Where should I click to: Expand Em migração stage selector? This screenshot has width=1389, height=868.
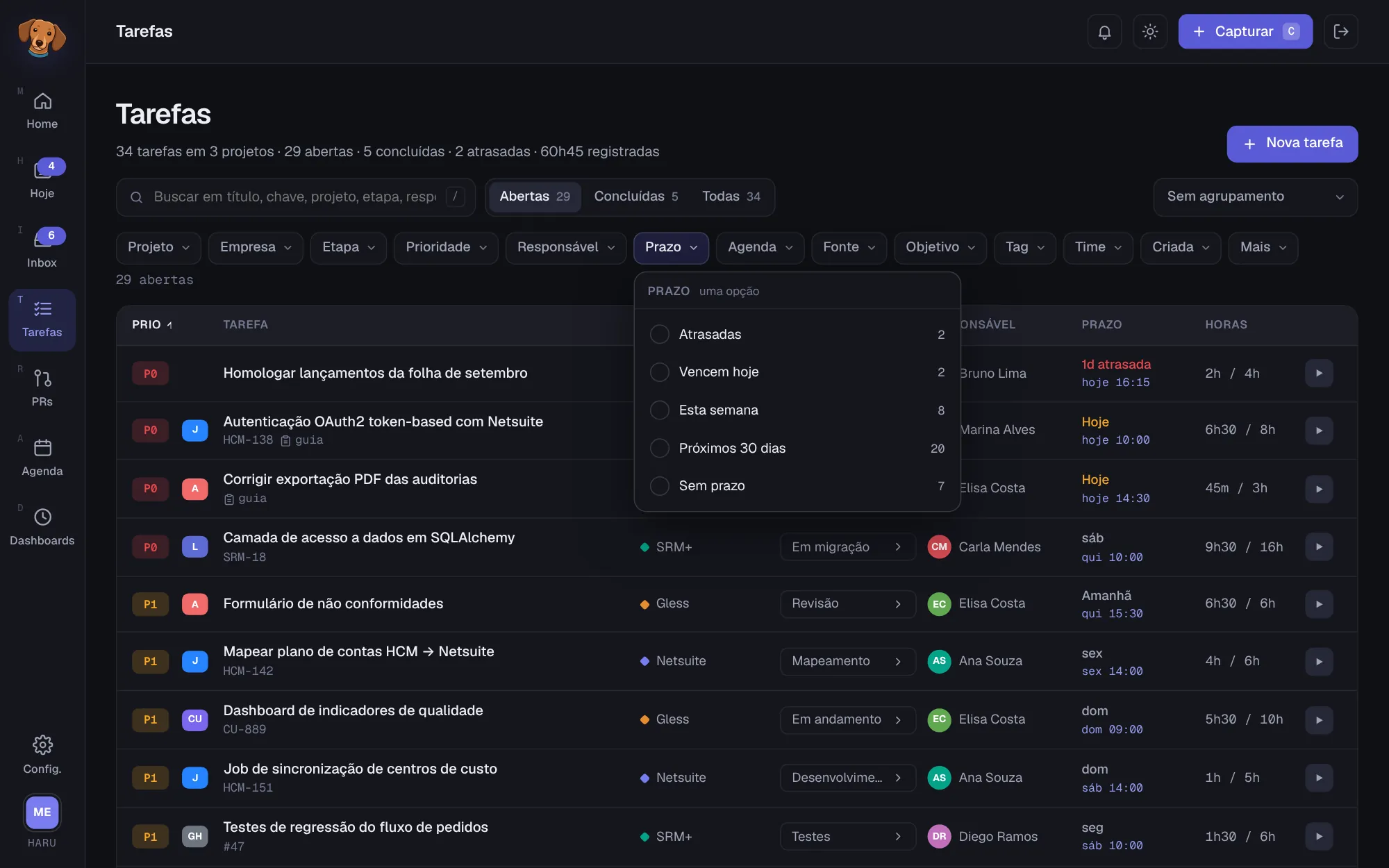(847, 547)
